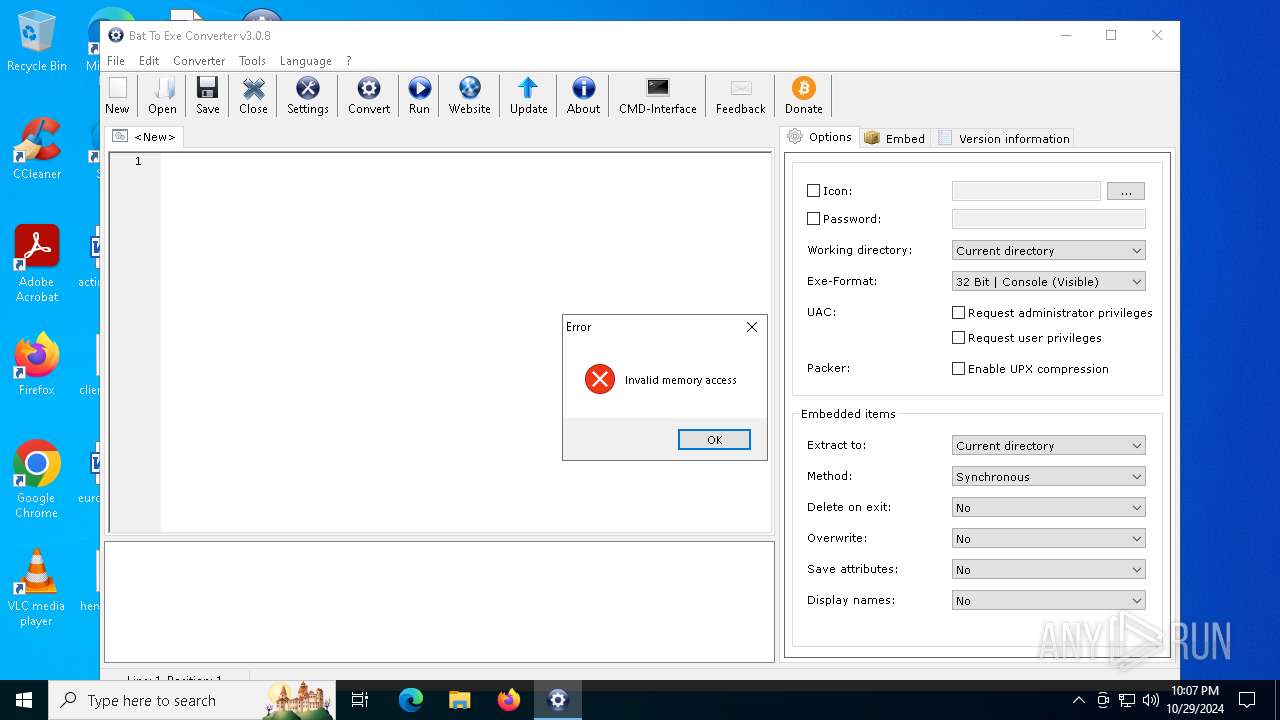Image resolution: width=1280 pixels, height=720 pixels.
Task: Close the Error dialog with X
Action: tap(752, 327)
